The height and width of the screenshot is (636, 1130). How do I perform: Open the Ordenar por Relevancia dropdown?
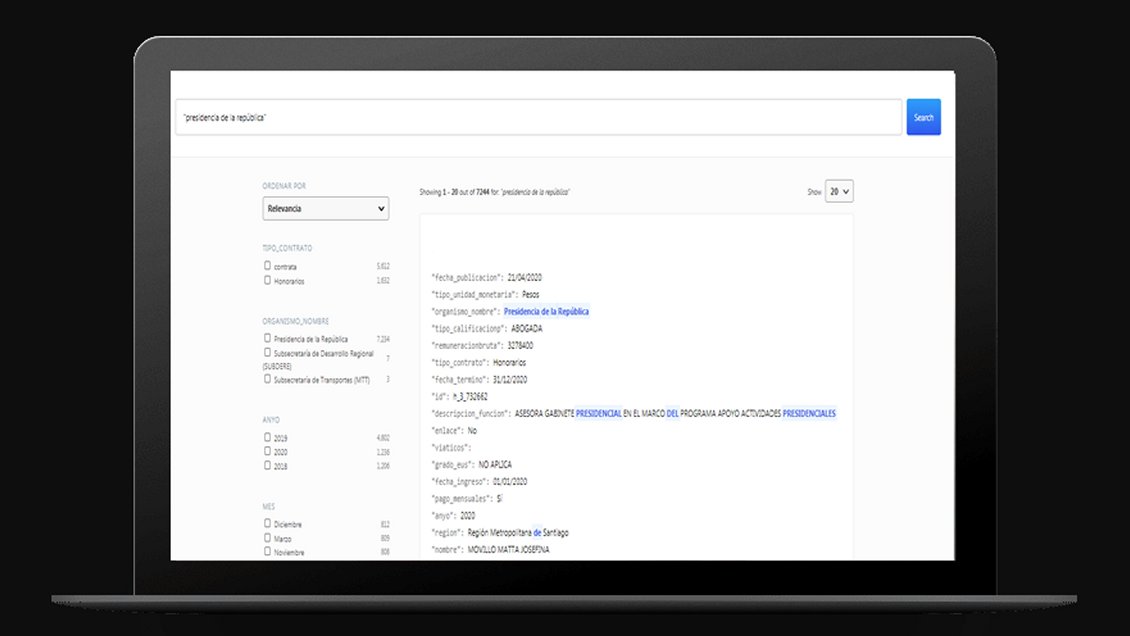(x=325, y=209)
